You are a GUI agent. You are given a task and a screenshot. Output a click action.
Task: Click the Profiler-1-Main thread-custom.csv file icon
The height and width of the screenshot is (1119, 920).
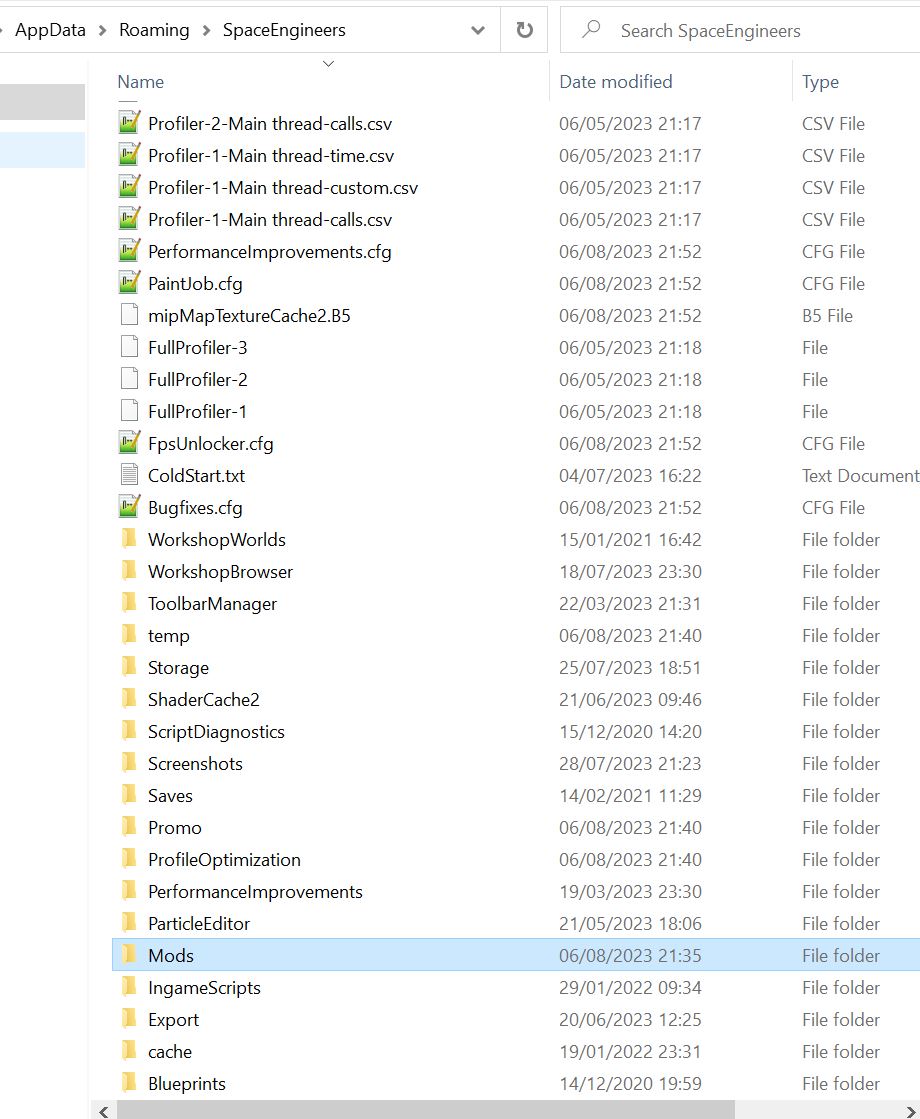129,187
